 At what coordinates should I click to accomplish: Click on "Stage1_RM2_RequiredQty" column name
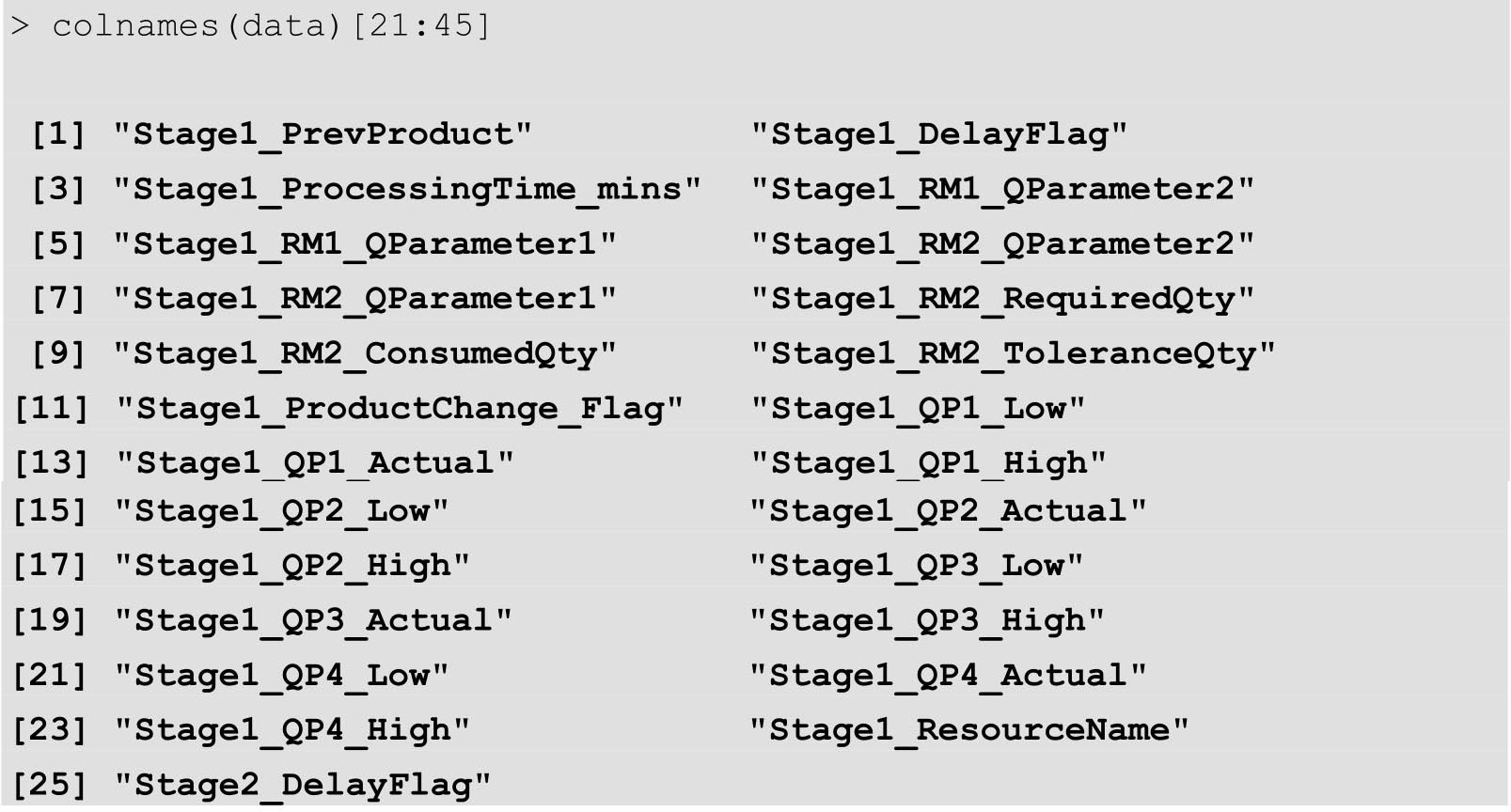[1002, 299]
